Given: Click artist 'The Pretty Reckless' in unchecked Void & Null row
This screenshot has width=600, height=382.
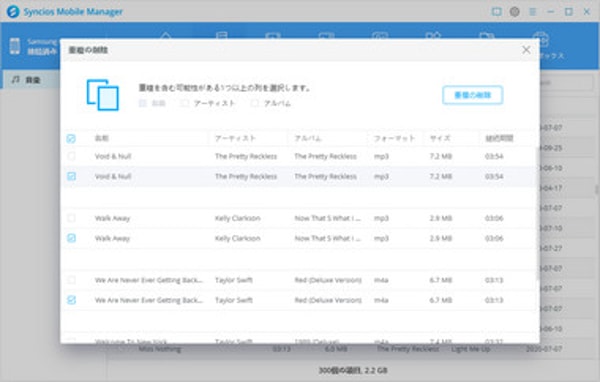Looking at the screenshot, I should pyautogui.click(x=246, y=156).
